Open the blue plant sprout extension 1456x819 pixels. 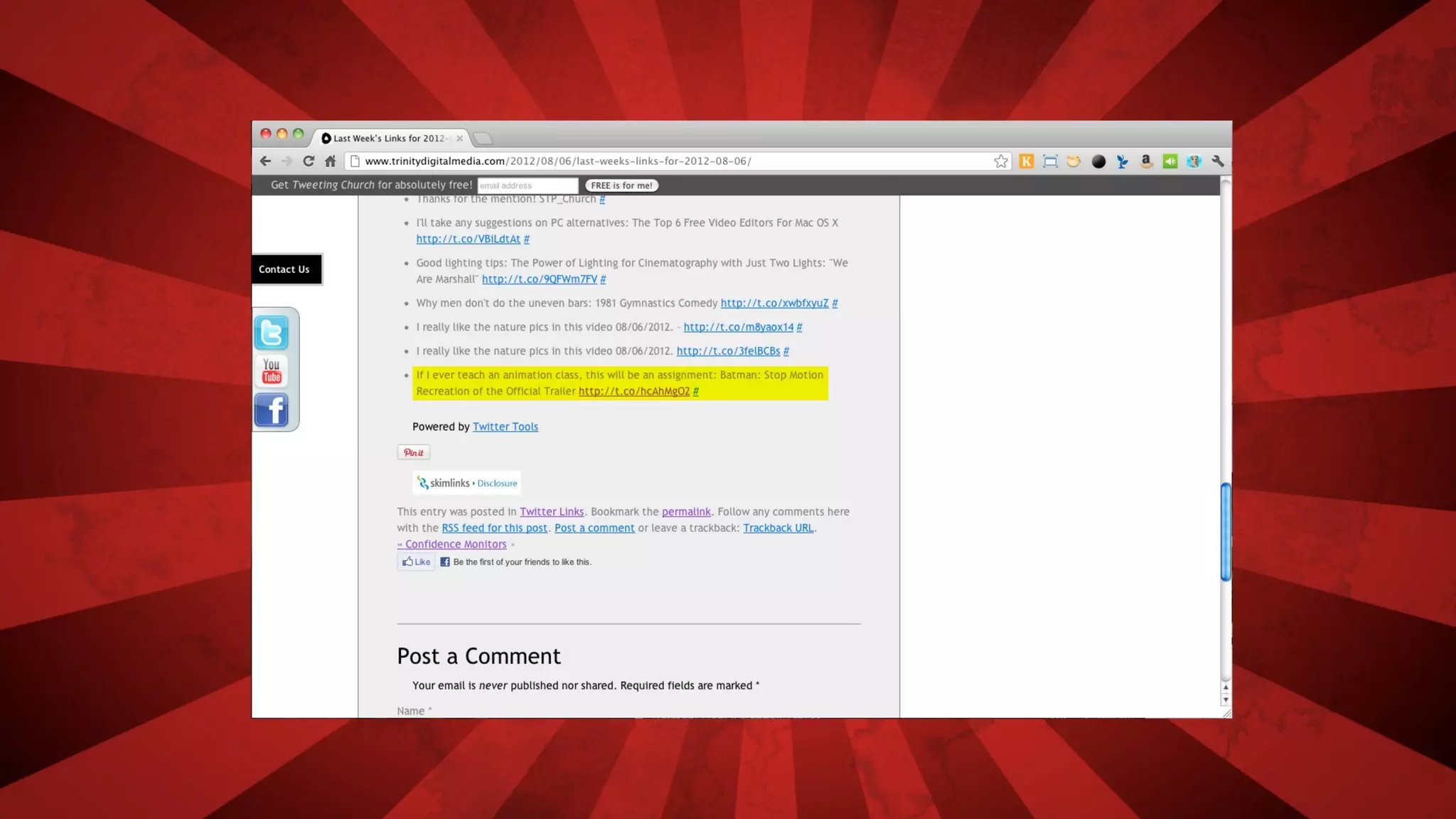click(1122, 161)
